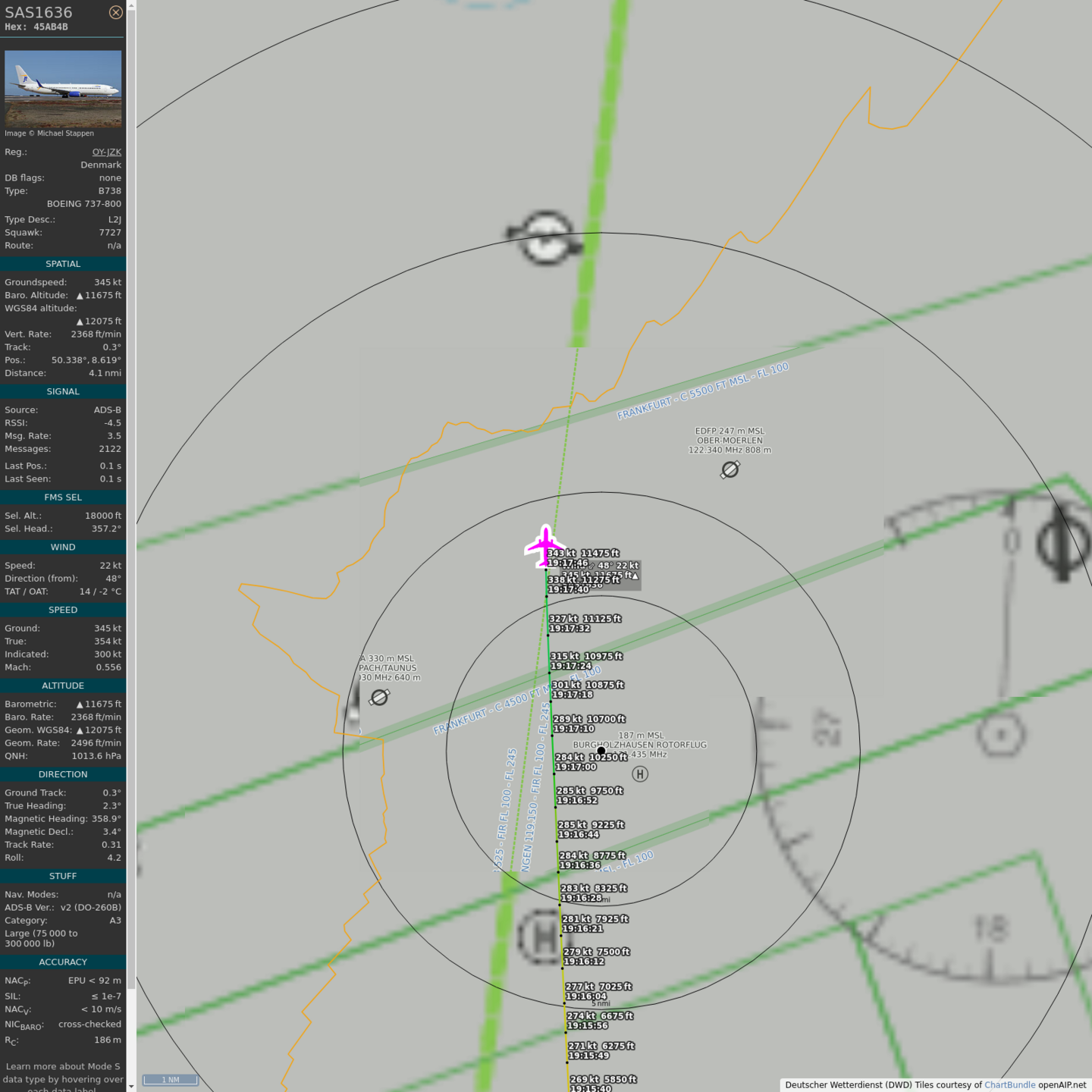Click the blurred airport symbol north of aircraft

[546, 239]
